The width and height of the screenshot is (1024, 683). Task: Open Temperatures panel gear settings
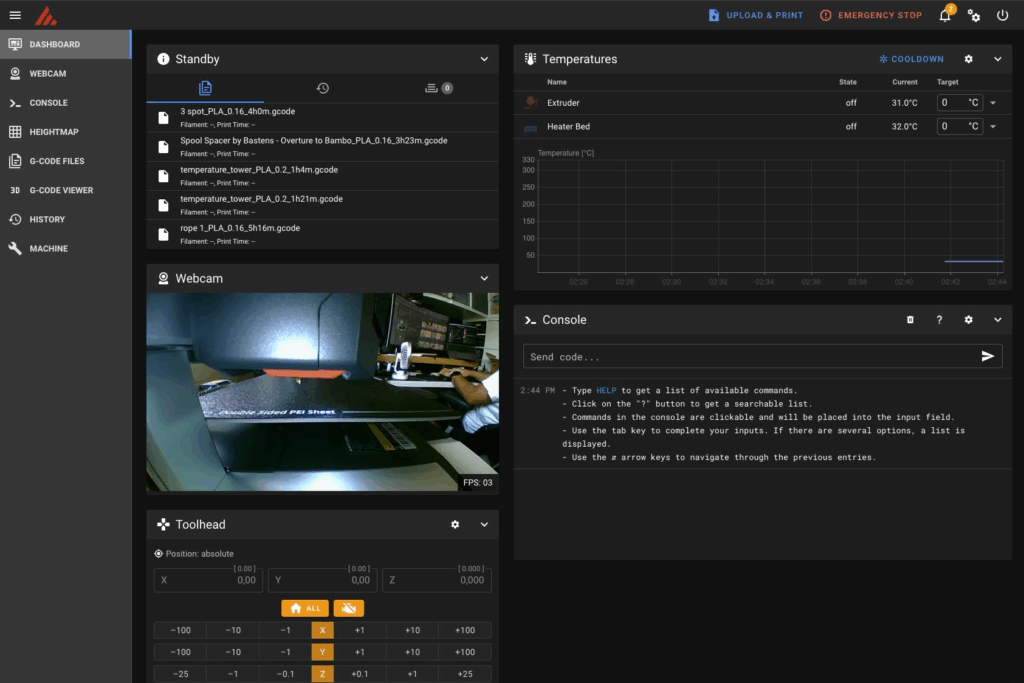tap(968, 59)
